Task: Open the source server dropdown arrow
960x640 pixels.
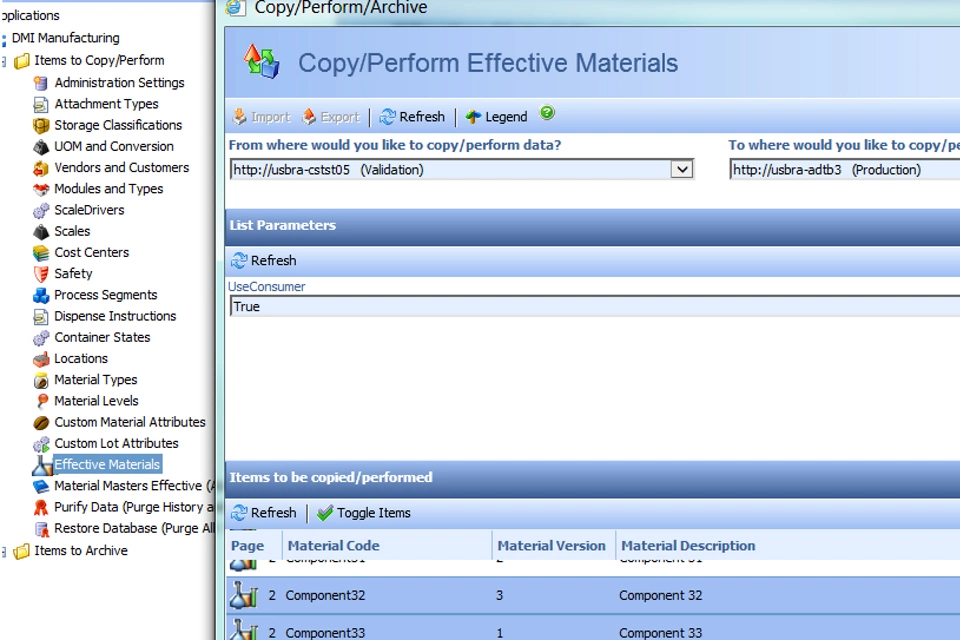Action: [681, 169]
